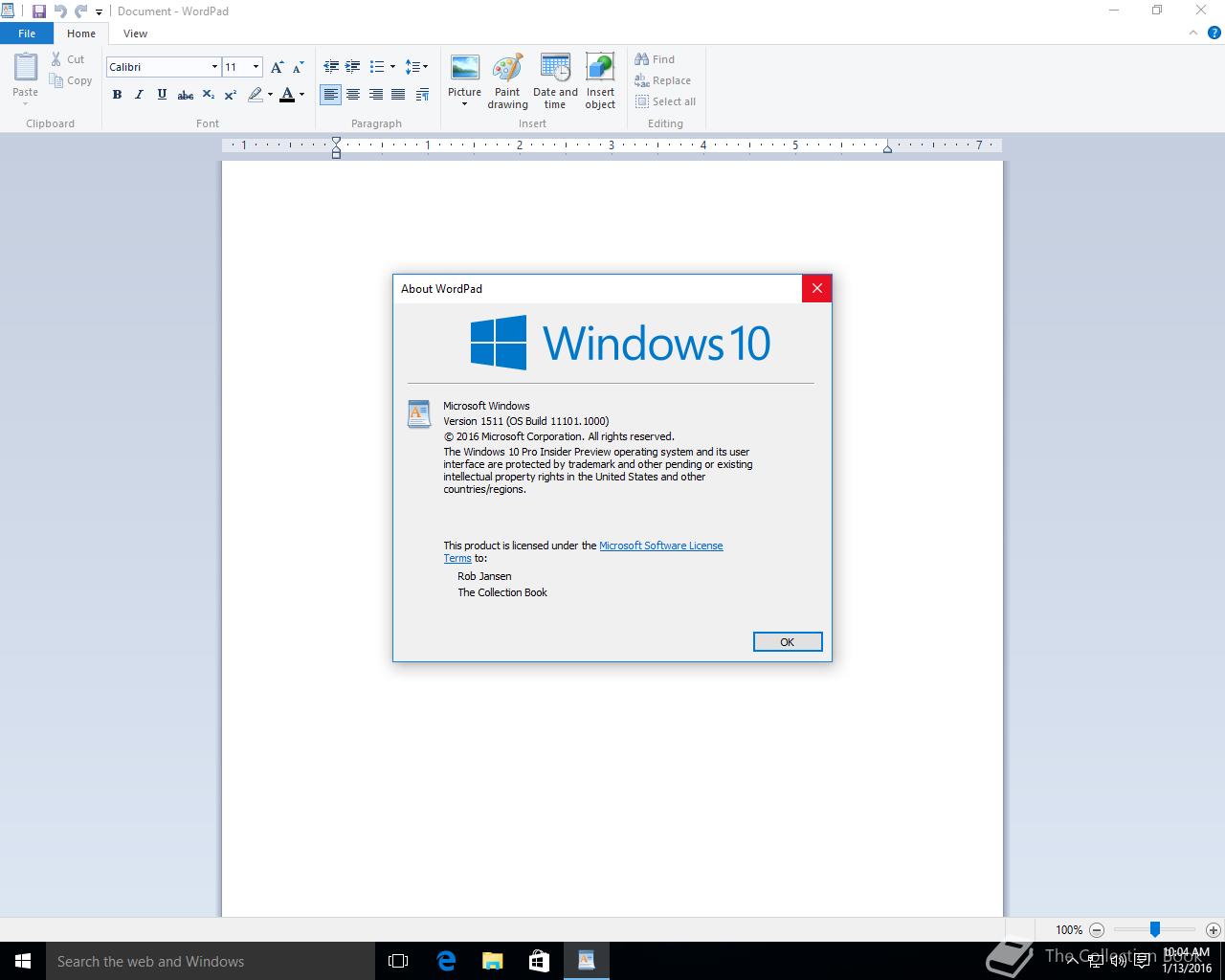Click the Save icon in quick access toolbar

[x=39, y=11]
